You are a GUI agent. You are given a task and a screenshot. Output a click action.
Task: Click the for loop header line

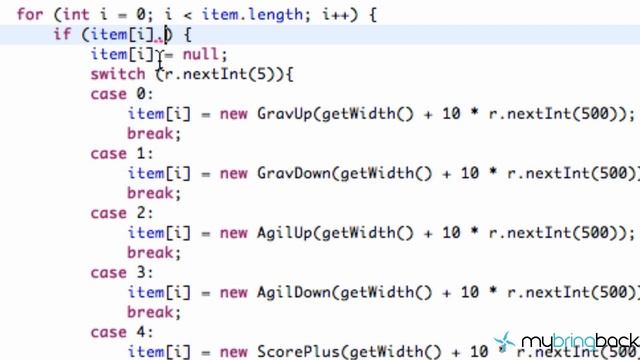[197, 15]
